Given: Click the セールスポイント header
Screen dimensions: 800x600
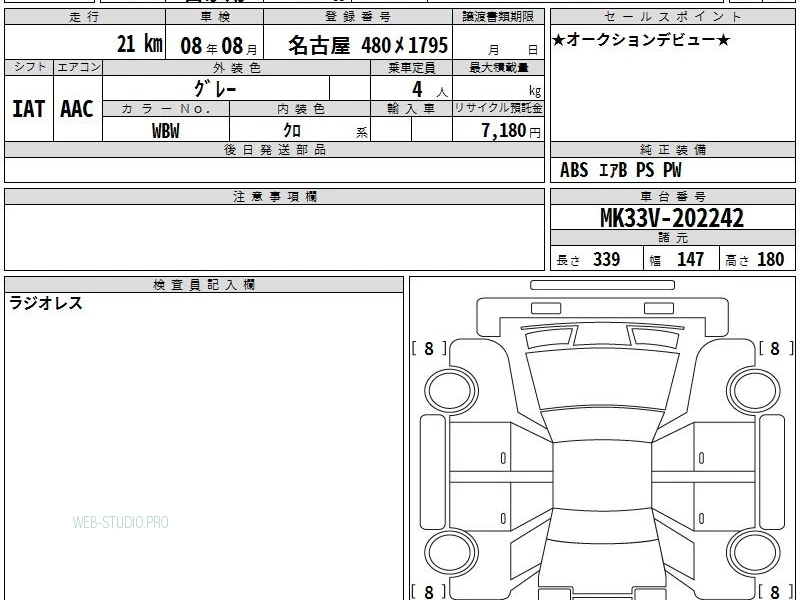Looking at the screenshot, I should coord(673,17).
